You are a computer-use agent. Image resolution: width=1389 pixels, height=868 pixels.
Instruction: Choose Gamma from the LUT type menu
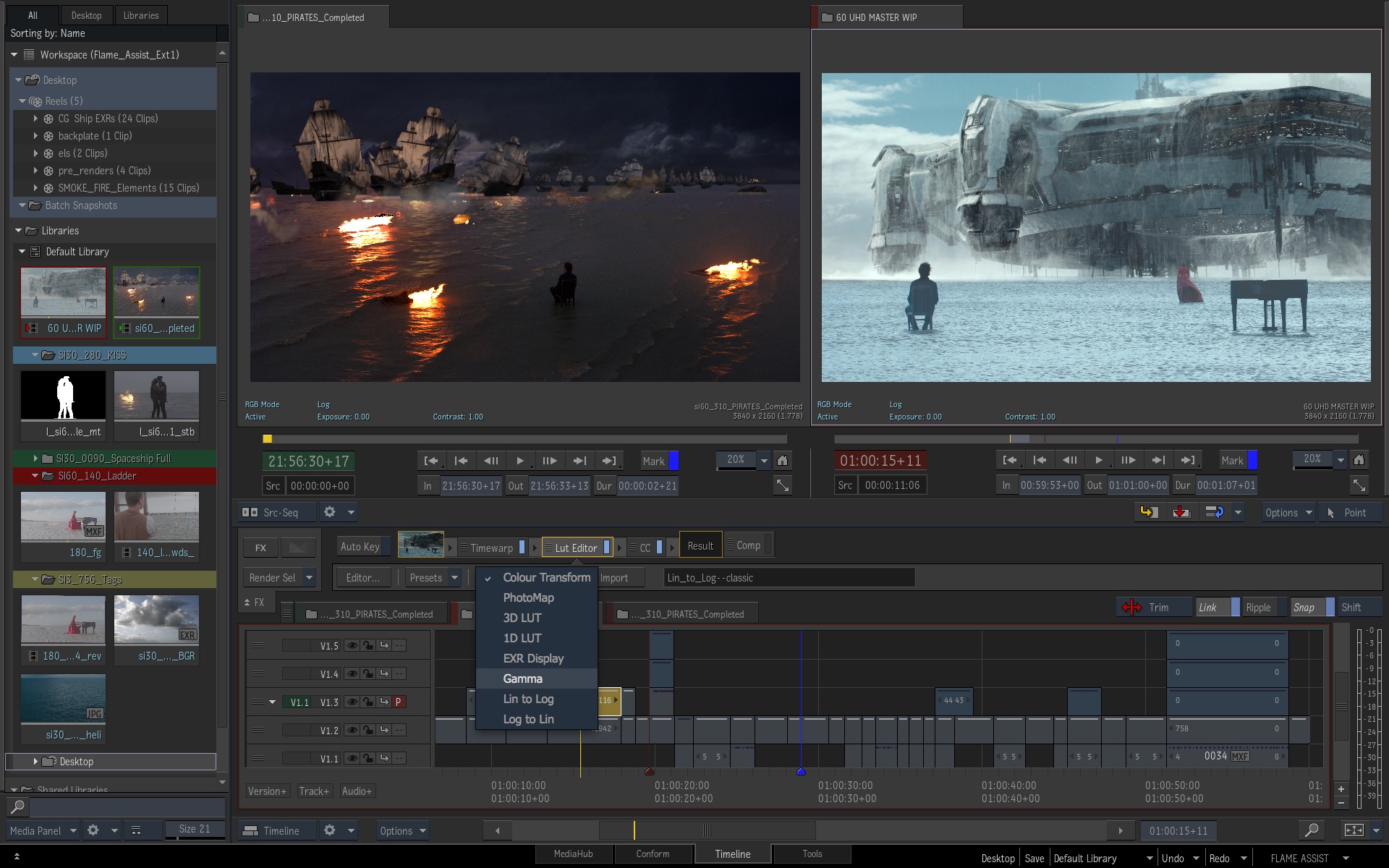(x=537, y=678)
